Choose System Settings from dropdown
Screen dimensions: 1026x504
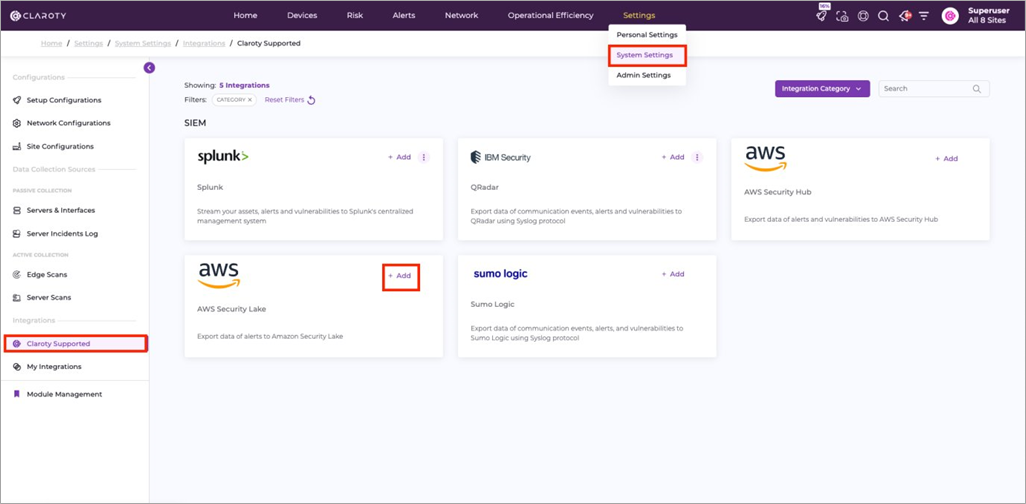(646, 56)
